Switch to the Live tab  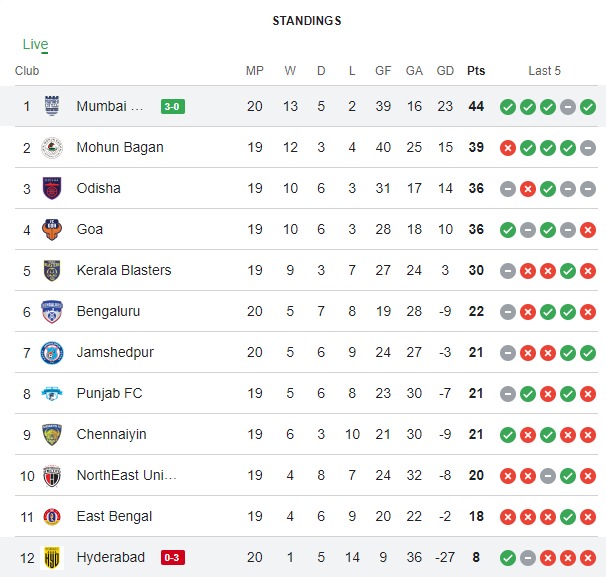[35, 44]
